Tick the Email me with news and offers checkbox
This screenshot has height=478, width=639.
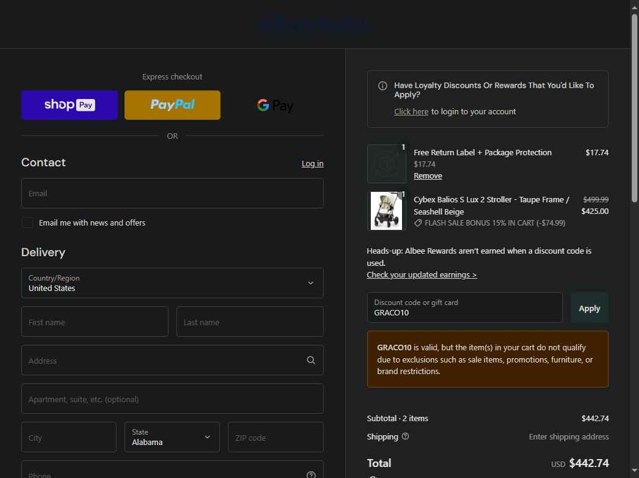coord(27,222)
